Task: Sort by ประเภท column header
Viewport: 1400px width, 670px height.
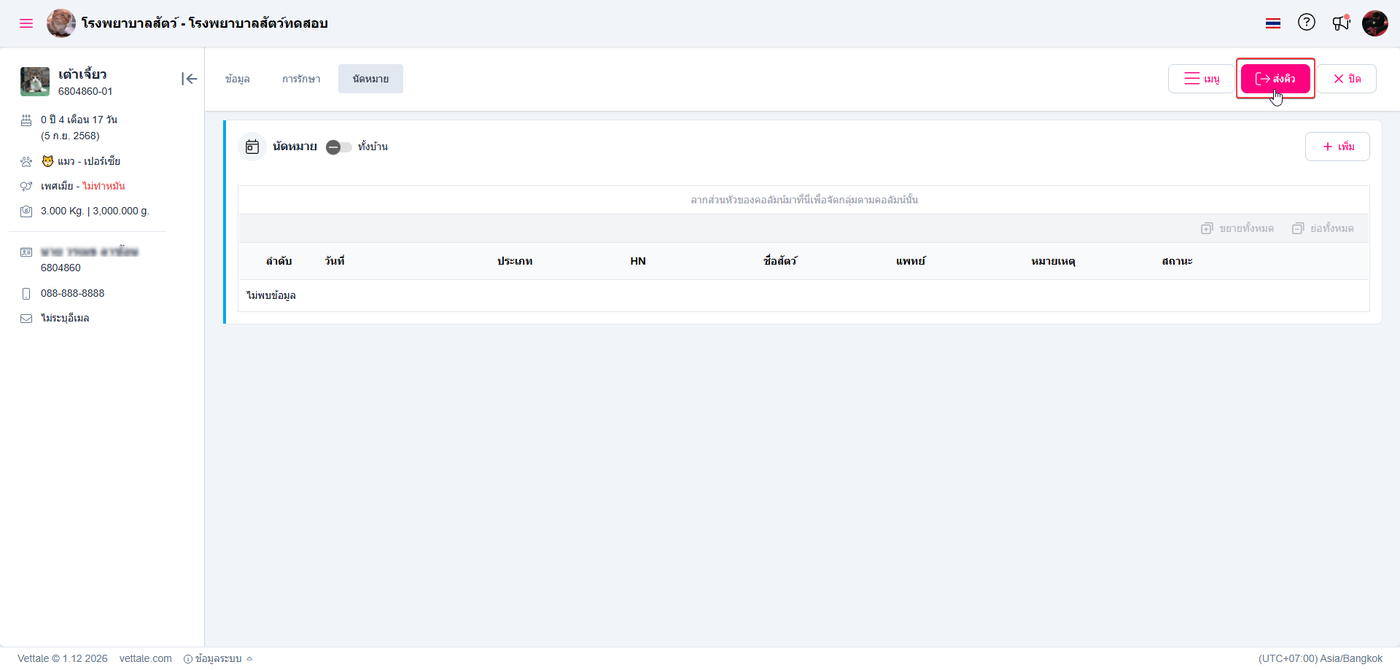Action: (x=515, y=261)
